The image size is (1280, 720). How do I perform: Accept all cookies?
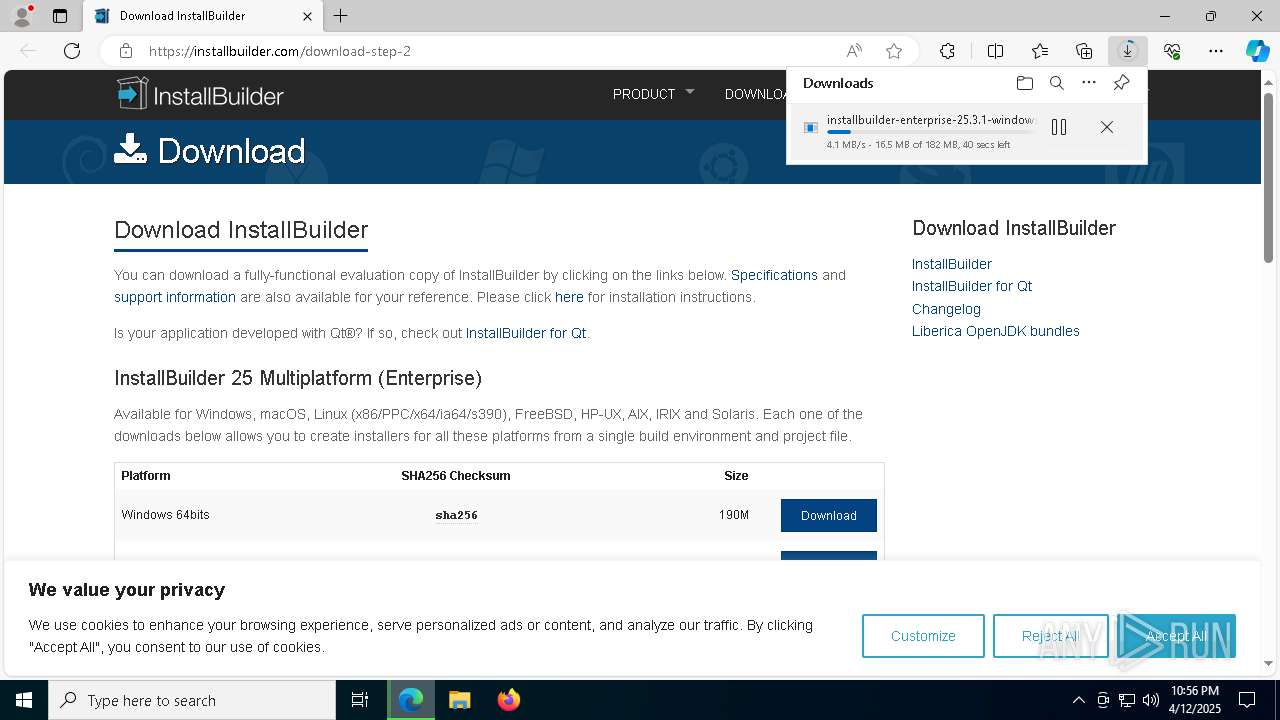coord(1176,636)
